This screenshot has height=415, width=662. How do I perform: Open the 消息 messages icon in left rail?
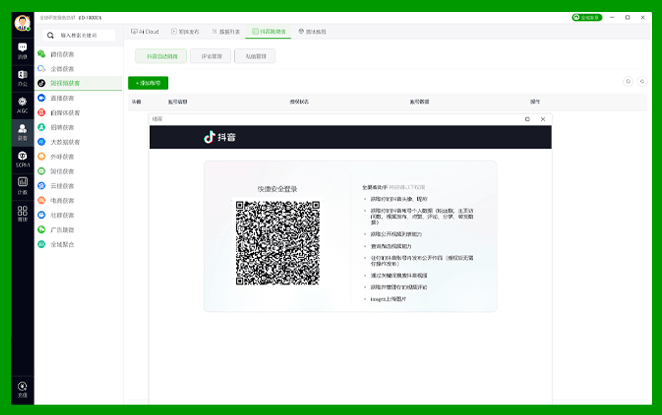[x=22, y=51]
